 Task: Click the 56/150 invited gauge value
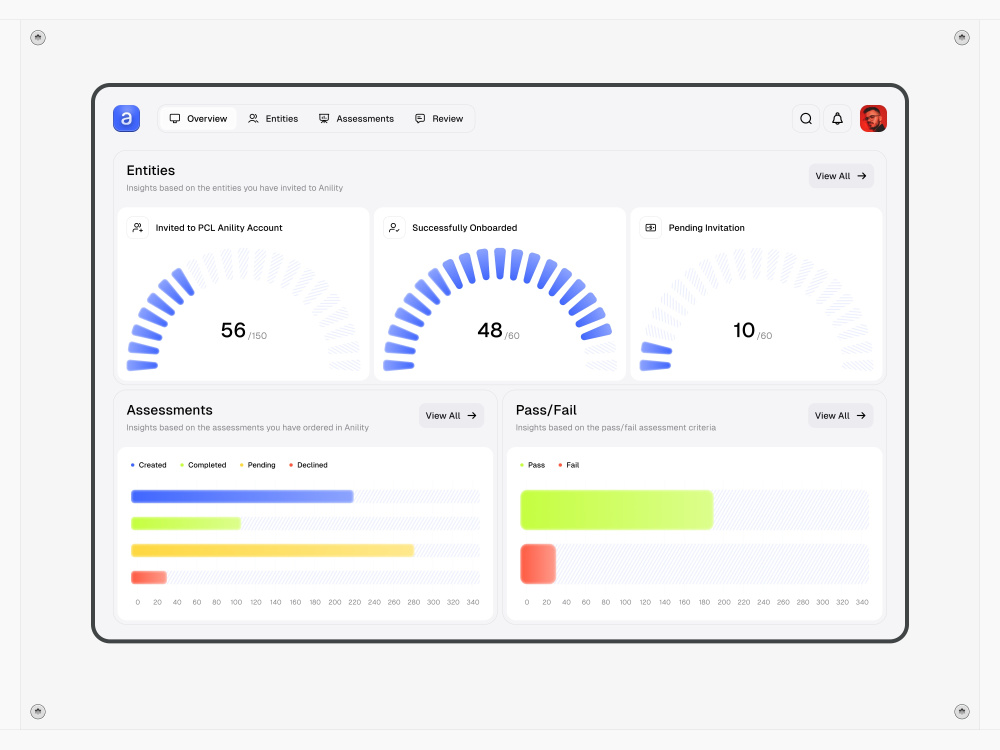point(244,330)
